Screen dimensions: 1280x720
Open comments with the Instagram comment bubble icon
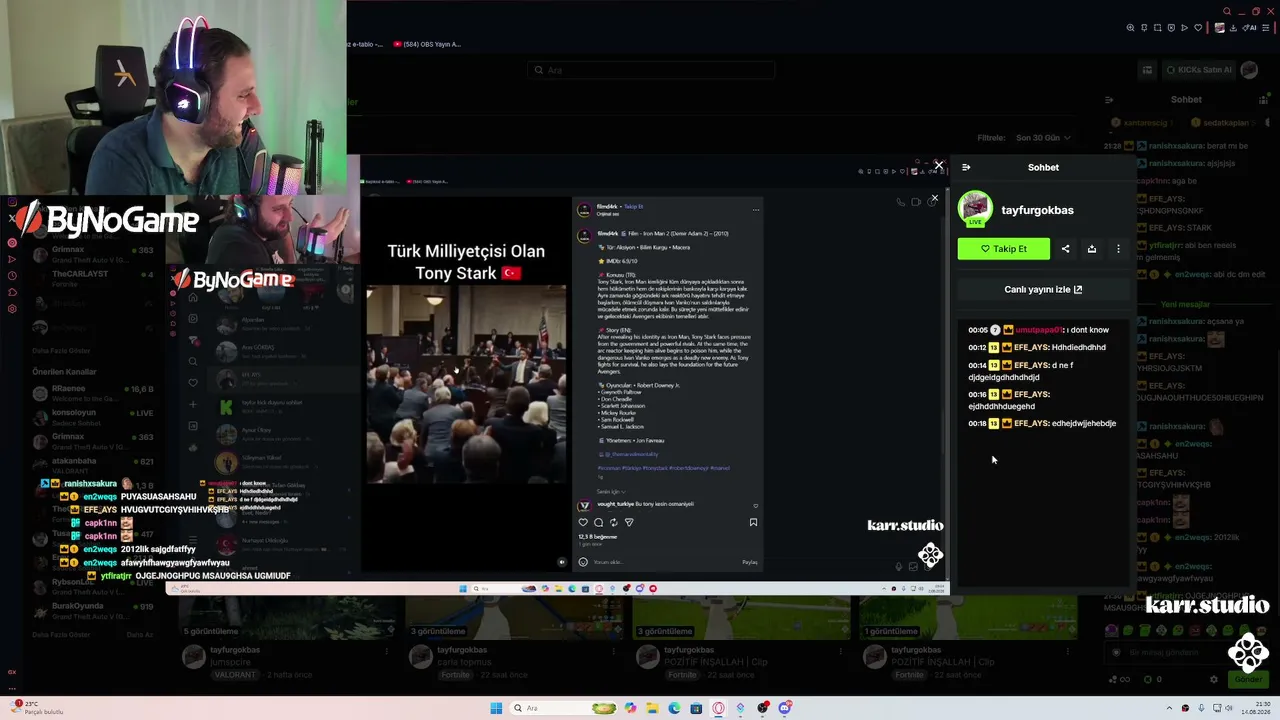pyautogui.click(x=598, y=522)
